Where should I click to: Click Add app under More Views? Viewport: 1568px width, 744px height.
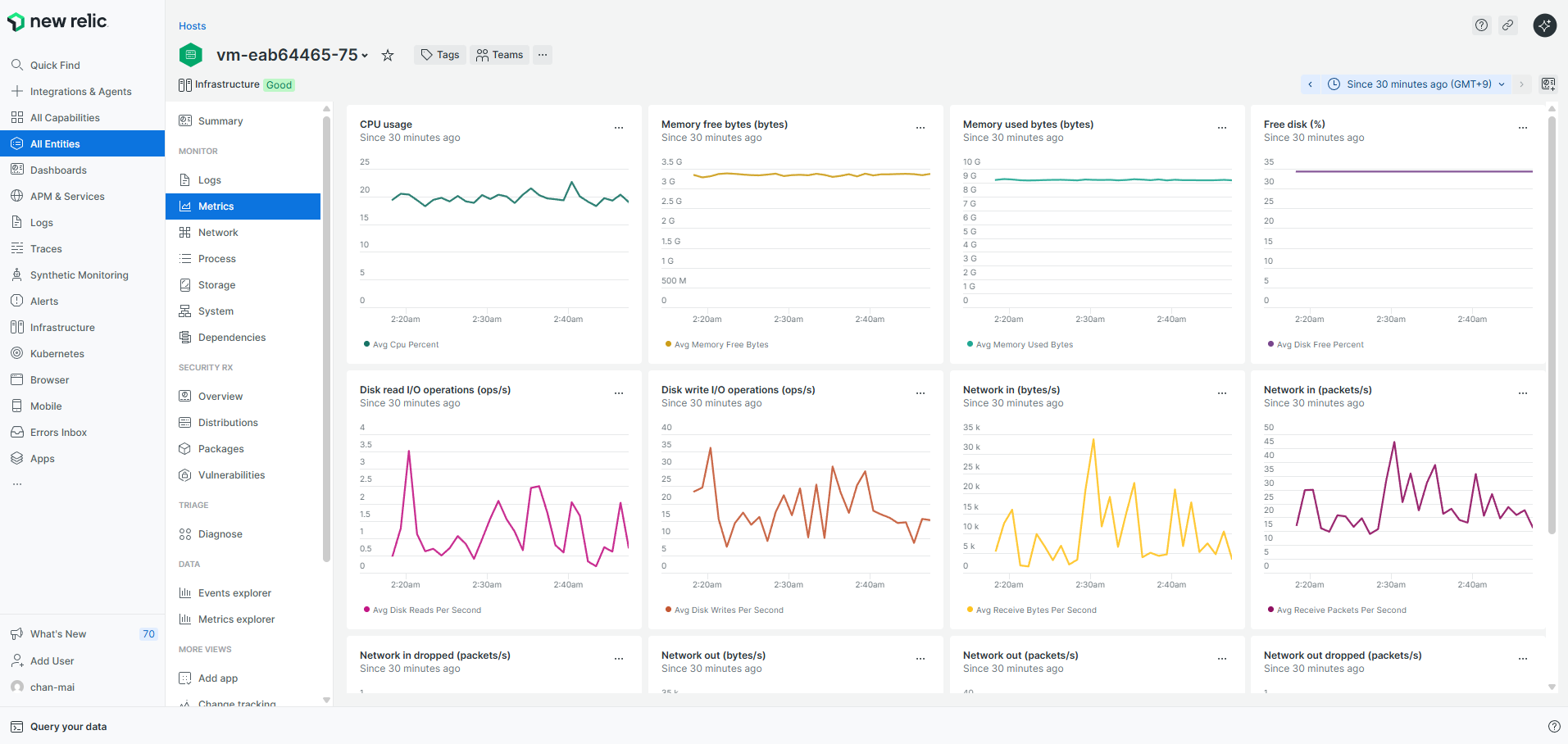[243, 678]
